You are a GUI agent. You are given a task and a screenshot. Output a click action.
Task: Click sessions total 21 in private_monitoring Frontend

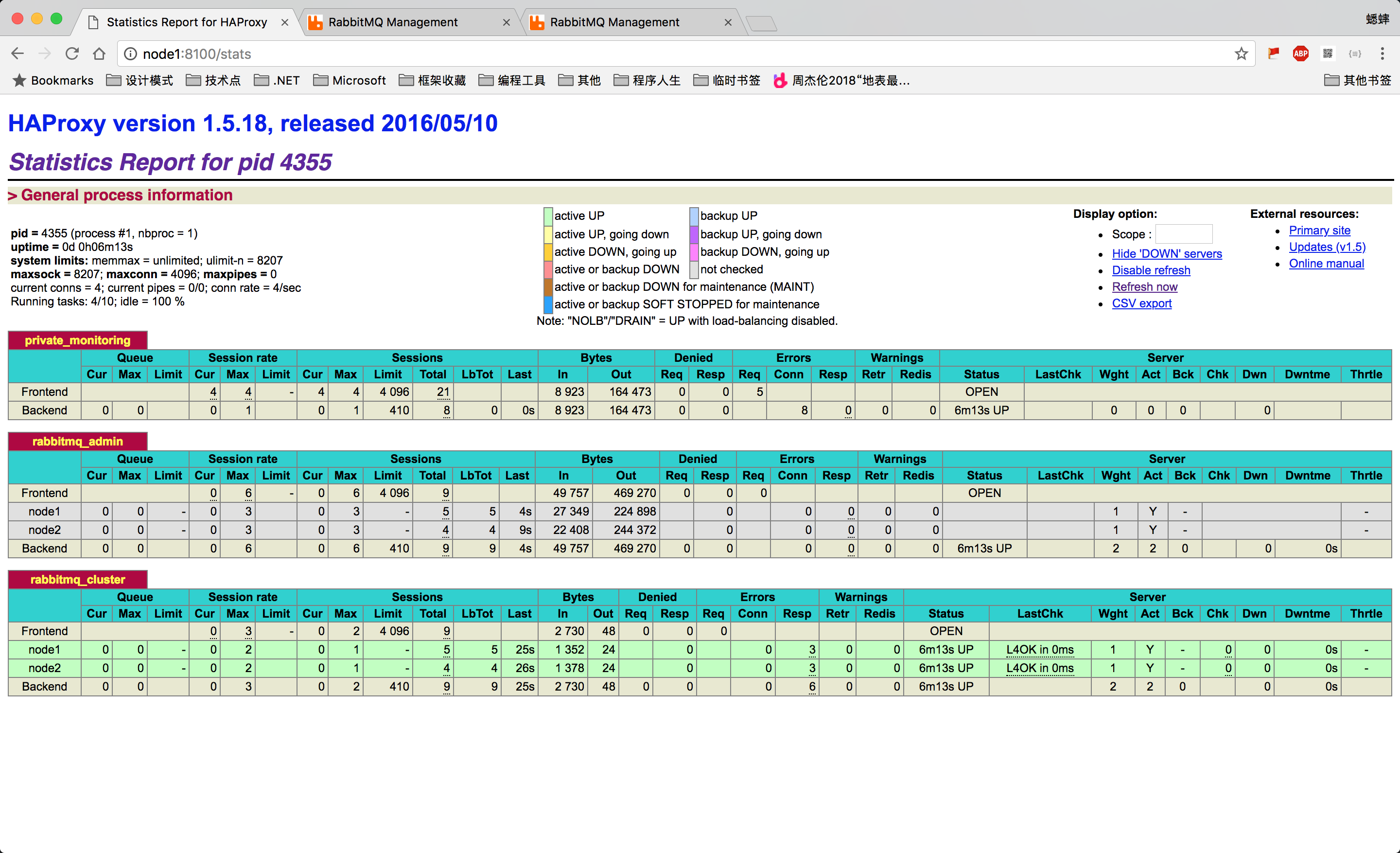click(x=443, y=391)
